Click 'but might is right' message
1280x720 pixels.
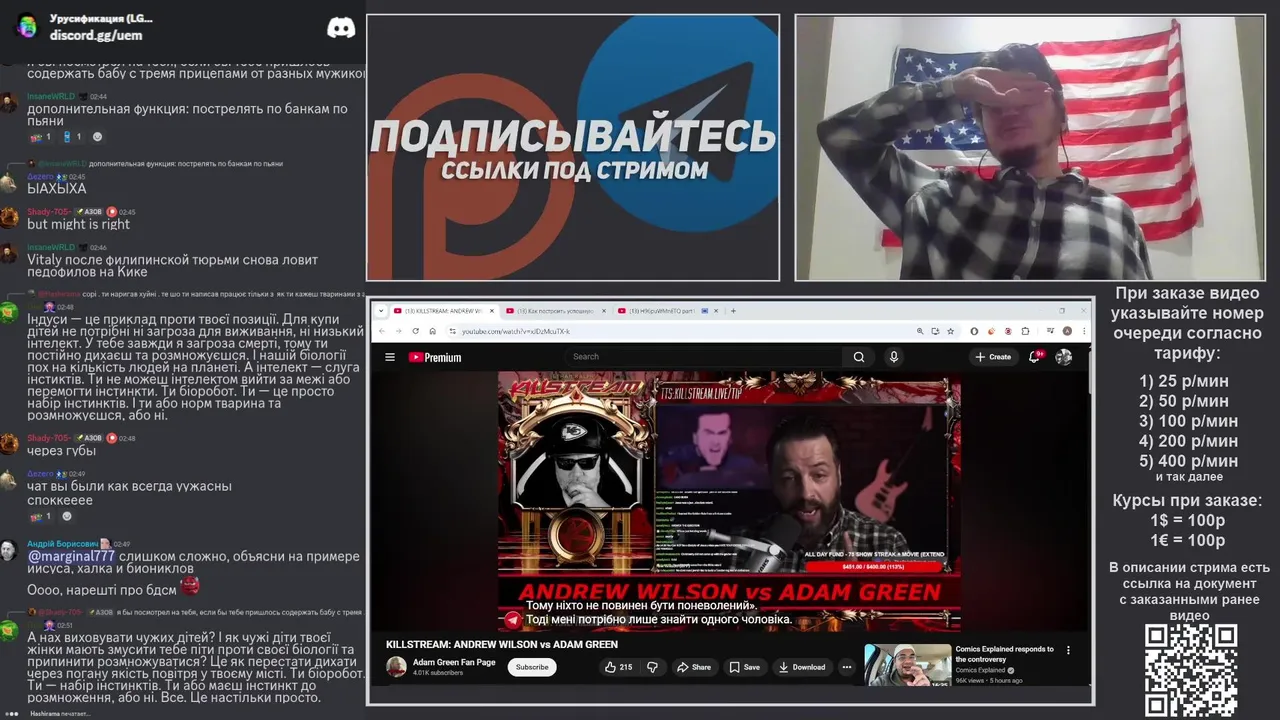[x=78, y=224]
